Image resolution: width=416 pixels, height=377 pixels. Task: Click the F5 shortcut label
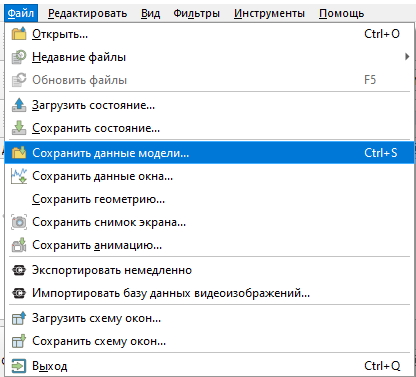370,80
